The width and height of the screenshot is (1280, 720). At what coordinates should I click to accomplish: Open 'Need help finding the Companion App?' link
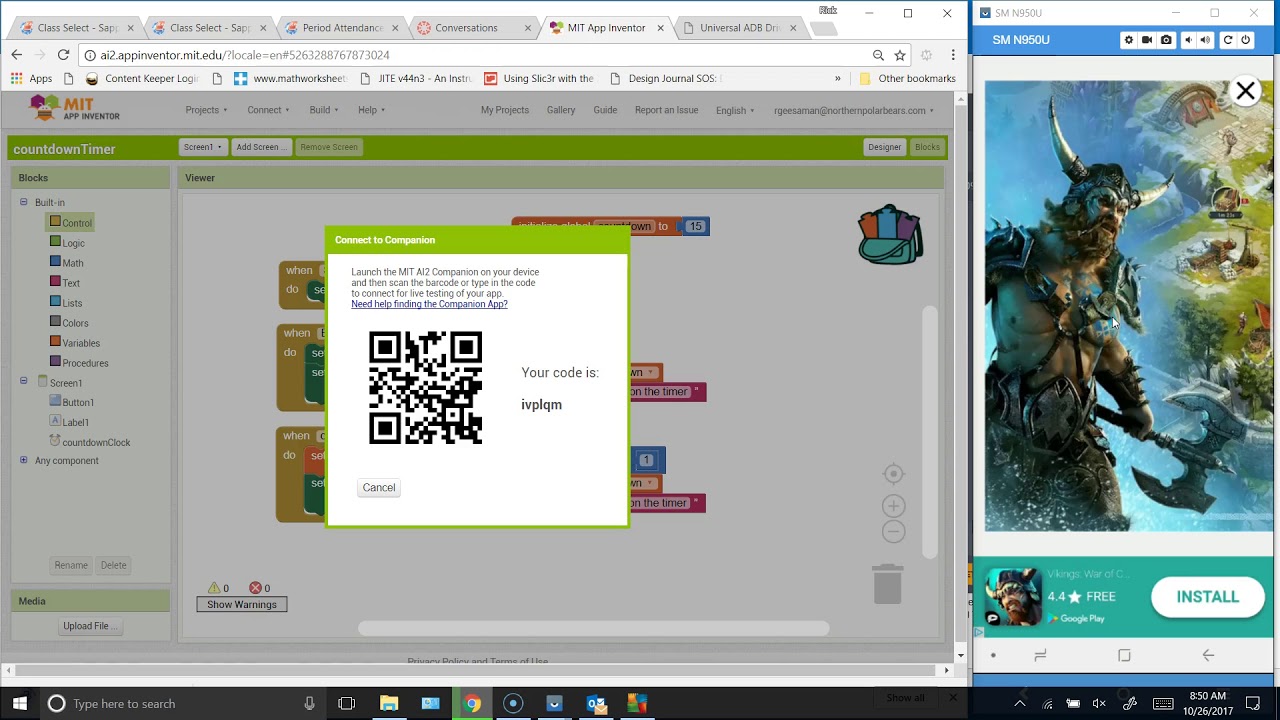(429, 304)
